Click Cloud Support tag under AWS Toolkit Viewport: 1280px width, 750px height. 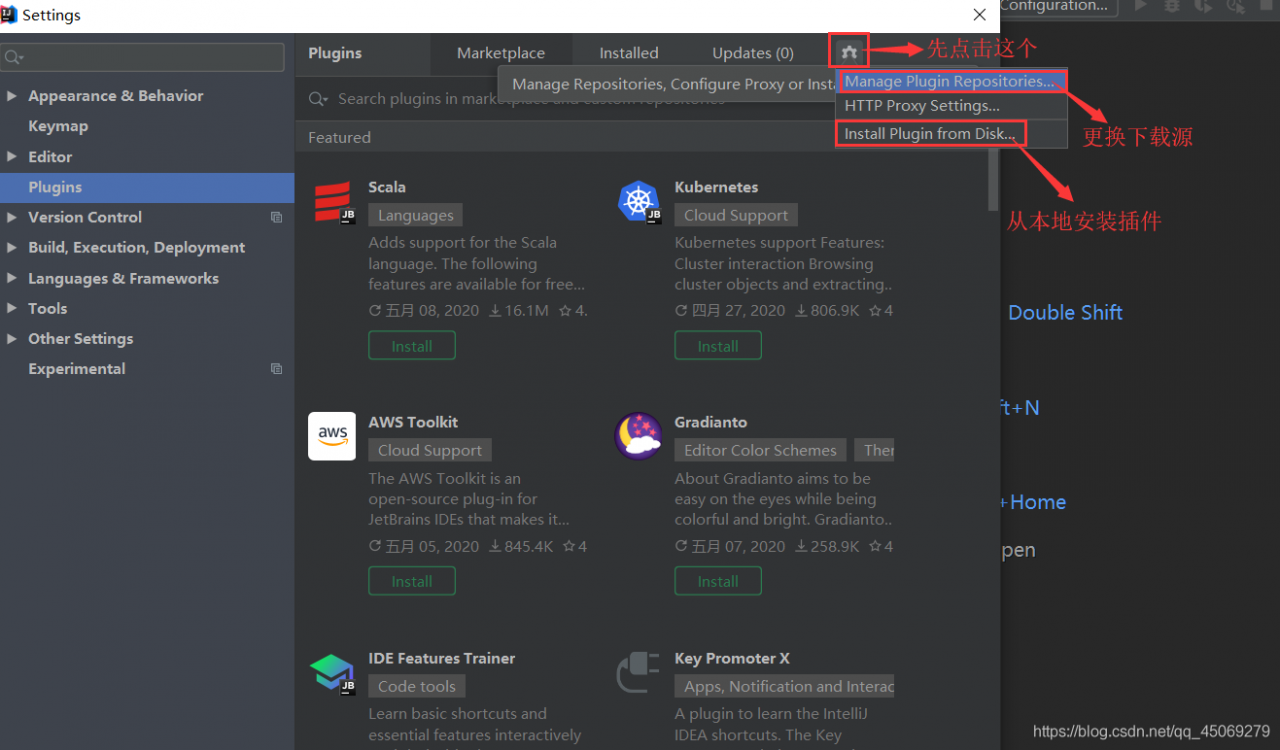click(x=430, y=451)
